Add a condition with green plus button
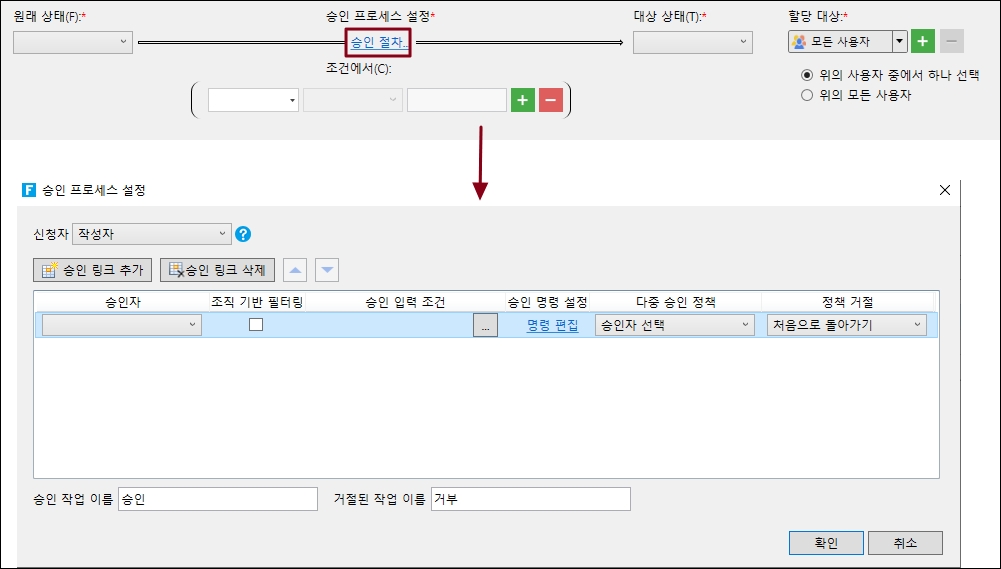The image size is (1001, 569). tap(522, 100)
